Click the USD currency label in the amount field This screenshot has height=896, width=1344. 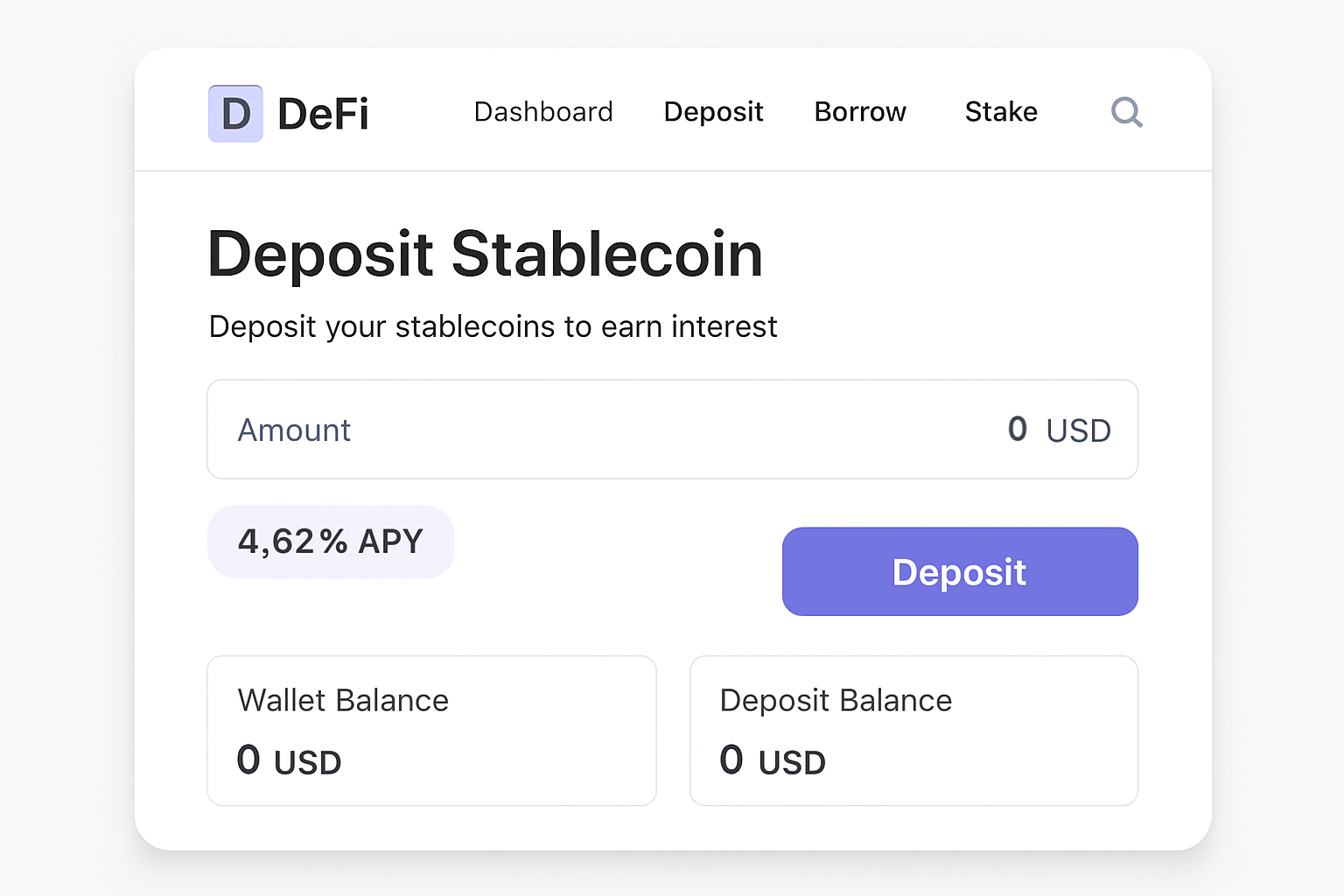pyautogui.click(x=1078, y=430)
